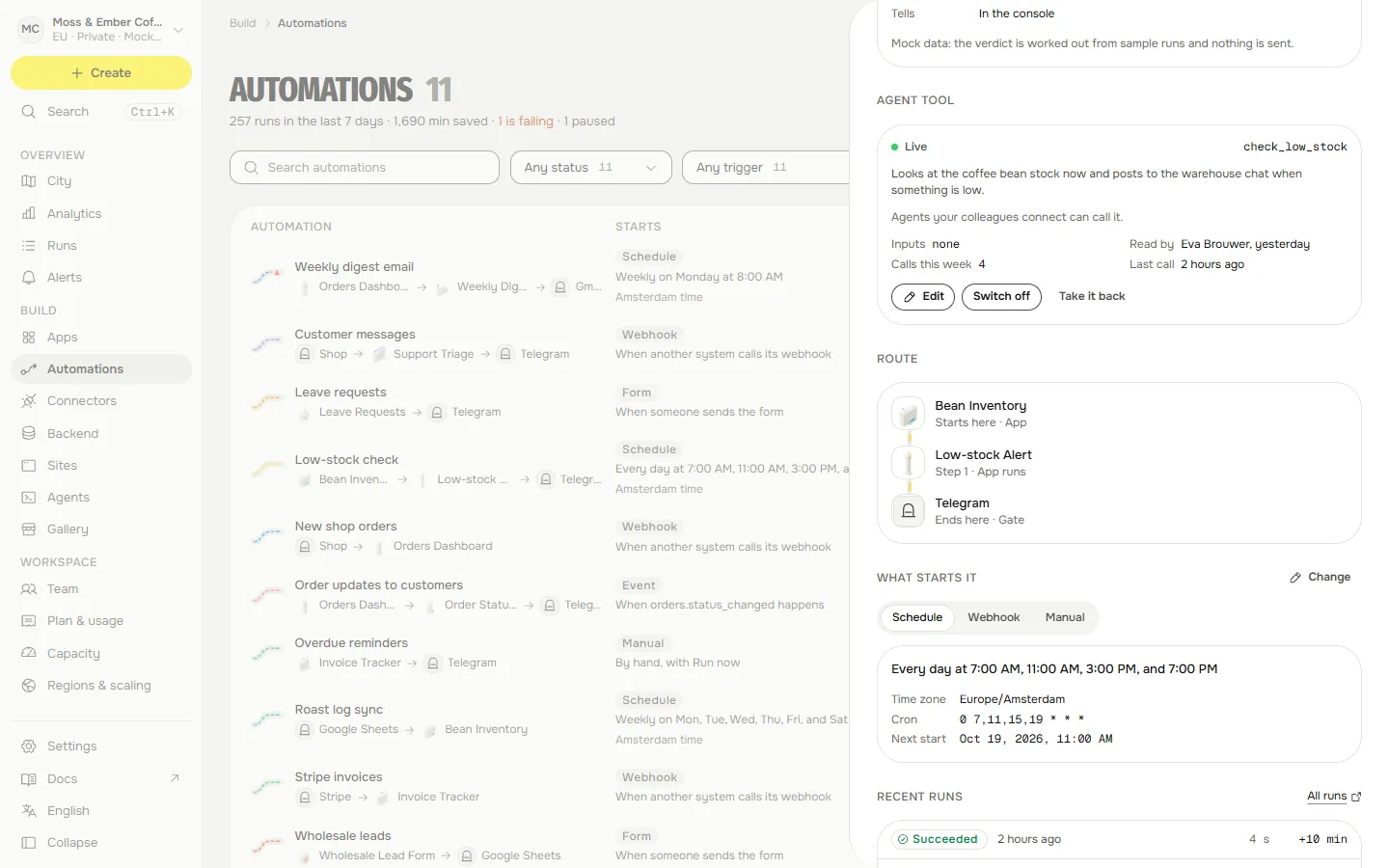
Task: Select the Manual trigger tab
Action: (1065, 618)
